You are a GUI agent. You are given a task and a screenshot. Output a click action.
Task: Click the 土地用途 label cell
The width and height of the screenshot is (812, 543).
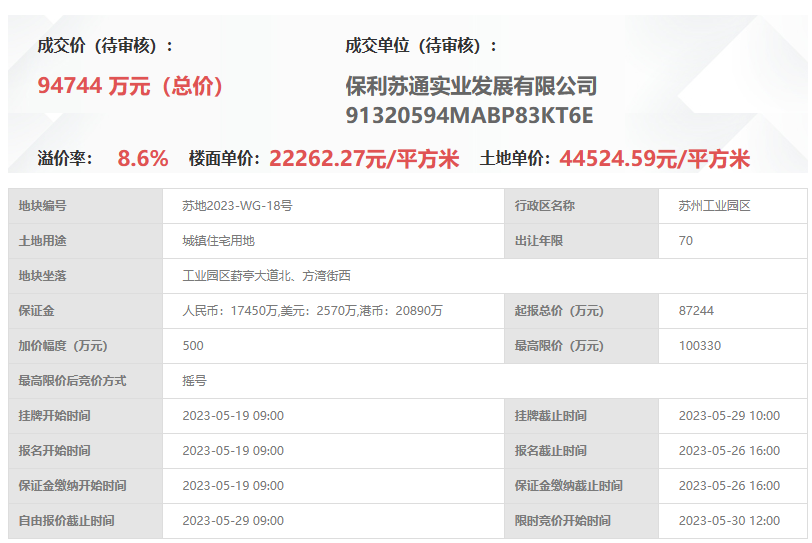[x=85, y=241]
